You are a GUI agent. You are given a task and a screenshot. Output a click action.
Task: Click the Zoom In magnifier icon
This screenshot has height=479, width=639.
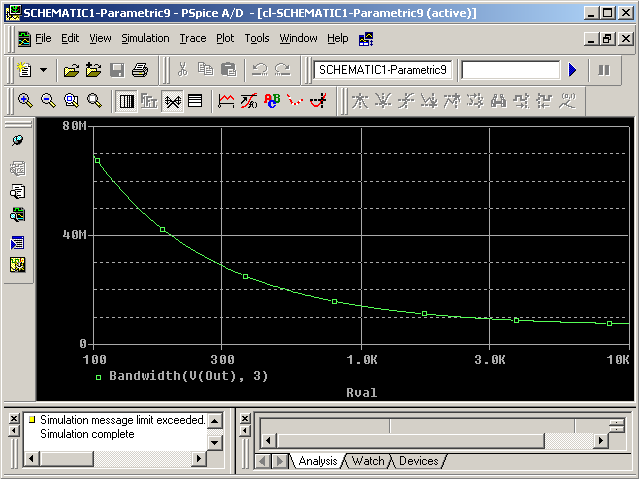[25, 101]
